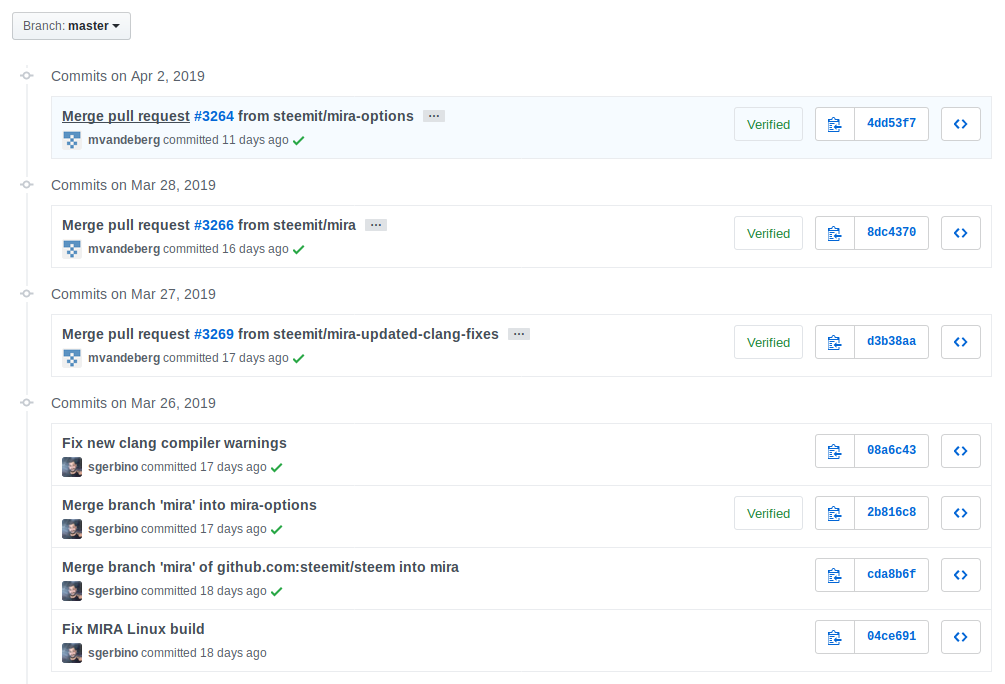Copy full SHA for commit 04ce691

click(x=835, y=637)
